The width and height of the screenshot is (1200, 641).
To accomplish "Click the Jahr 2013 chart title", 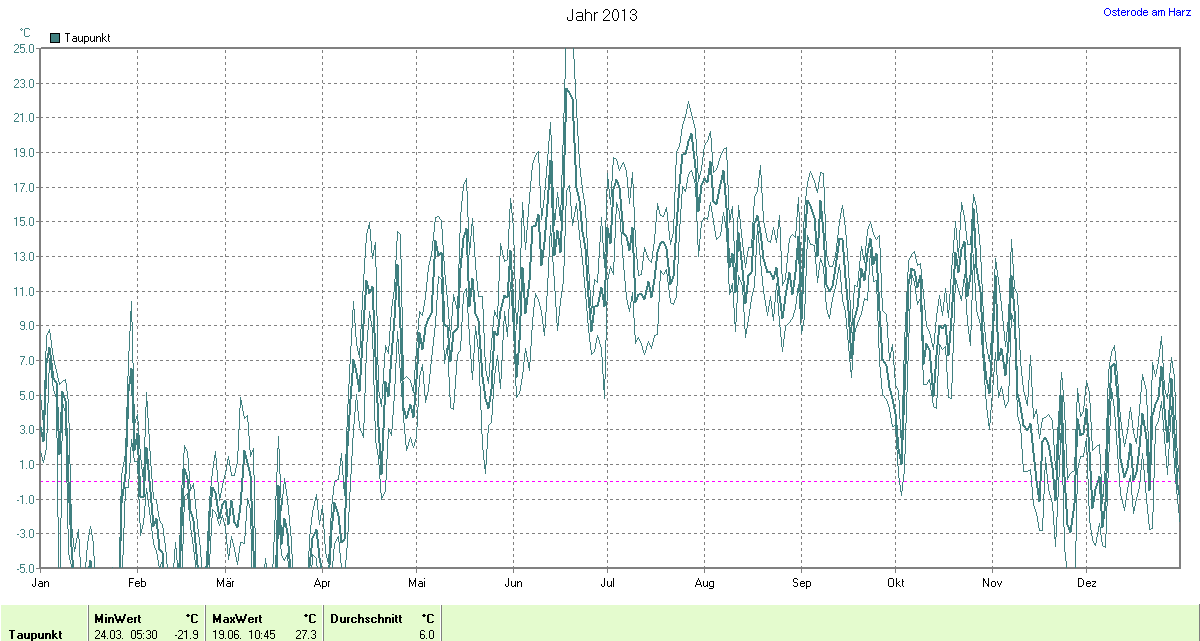I will (x=601, y=15).
